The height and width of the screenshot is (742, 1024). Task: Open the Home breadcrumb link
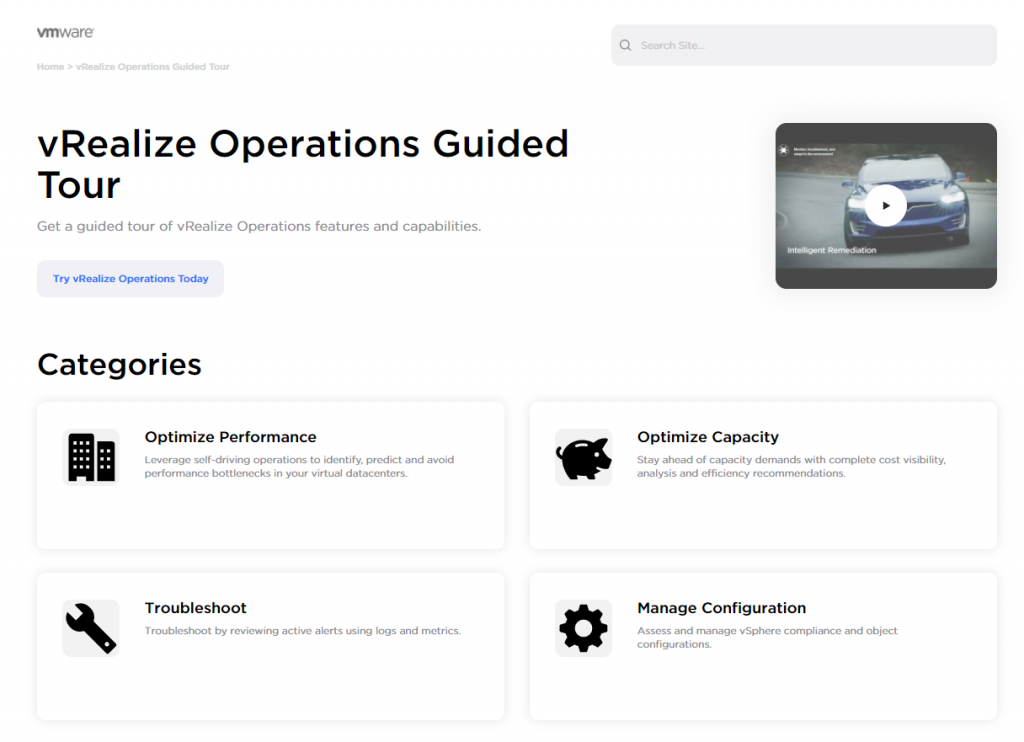[x=50, y=67]
